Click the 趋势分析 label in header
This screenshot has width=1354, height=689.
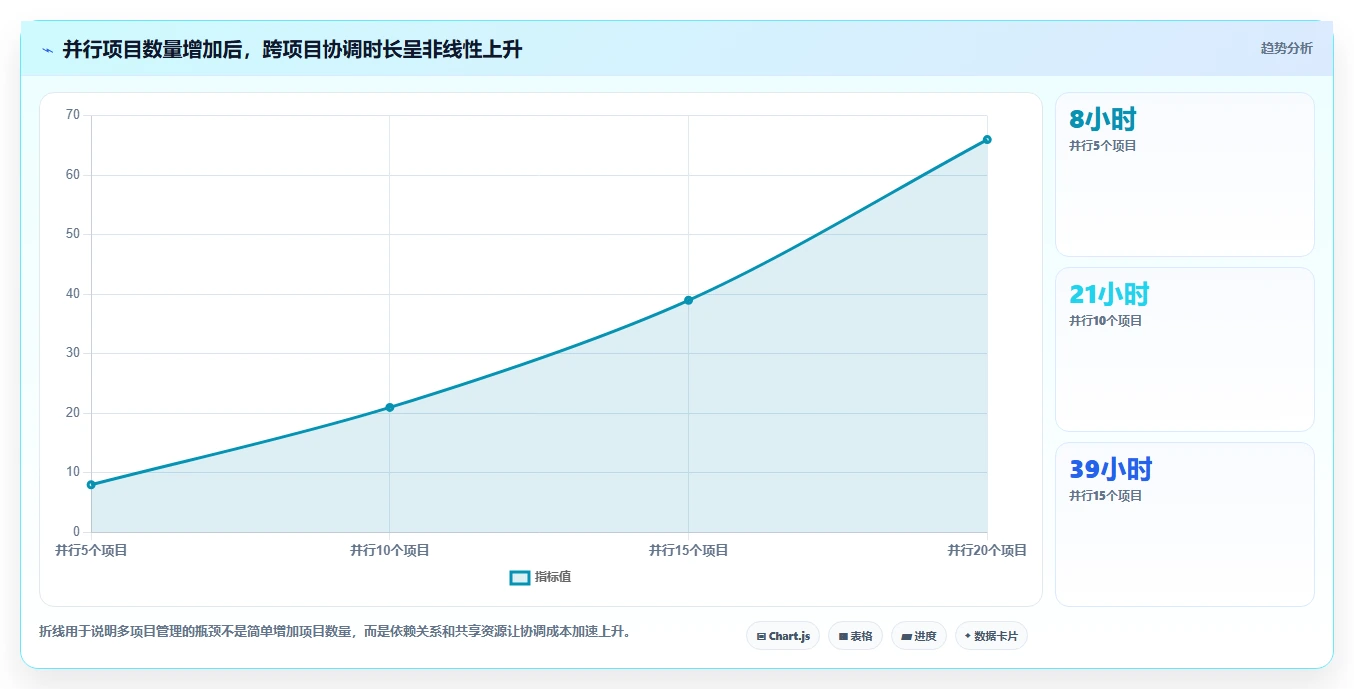tap(1286, 49)
